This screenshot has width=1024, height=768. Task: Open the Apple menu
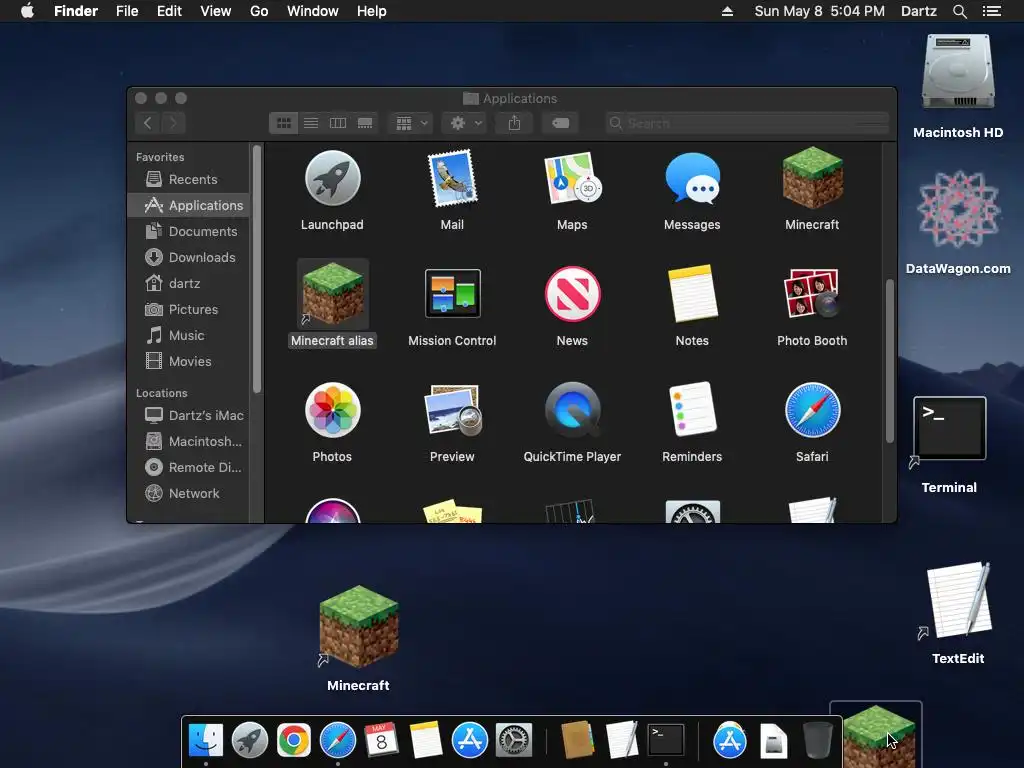pyautogui.click(x=27, y=11)
